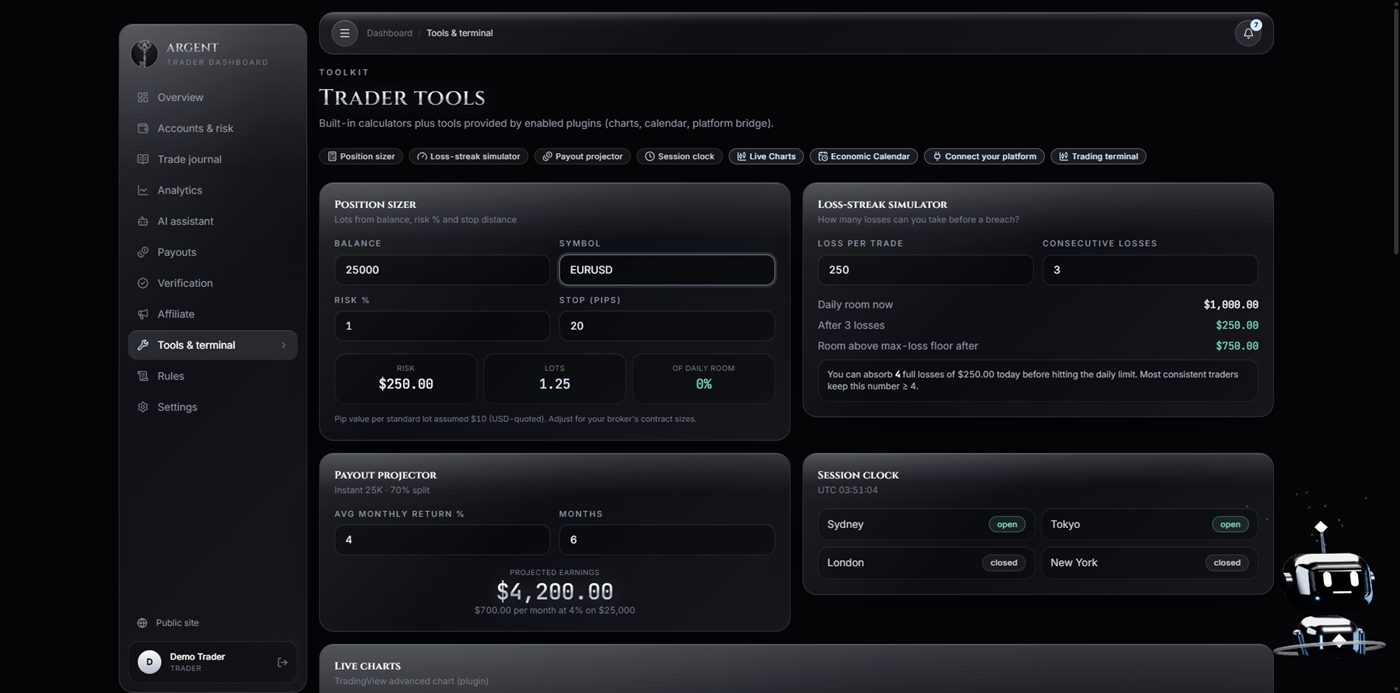This screenshot has width=1400, height=693.
Task: Focus the Stop (pips) input field
Action: tap(667, 326)
